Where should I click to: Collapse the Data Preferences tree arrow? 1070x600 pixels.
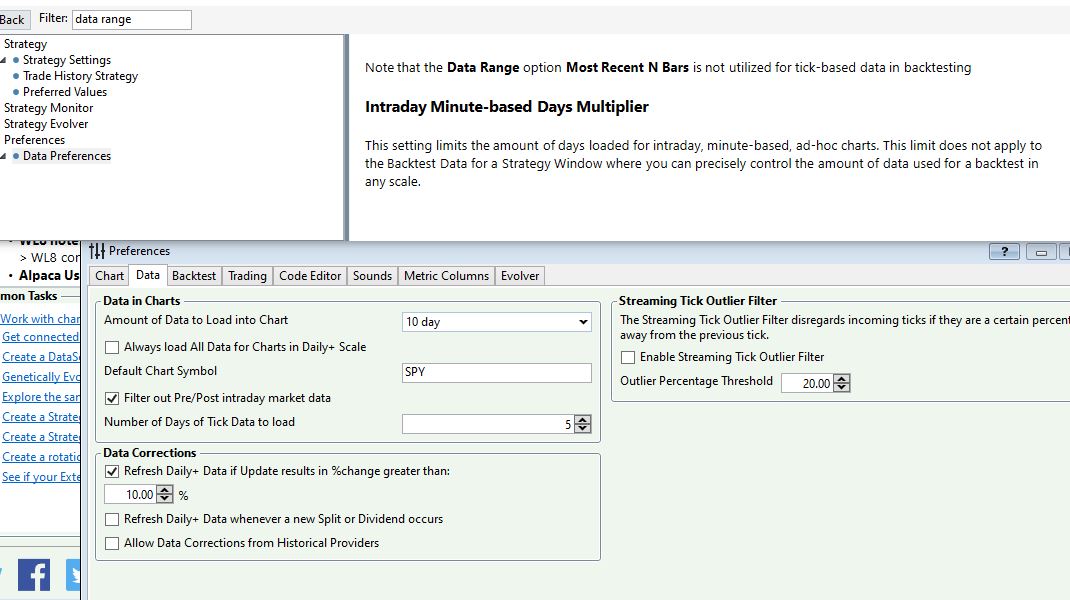pyautogui.click(x=4, y=157)
